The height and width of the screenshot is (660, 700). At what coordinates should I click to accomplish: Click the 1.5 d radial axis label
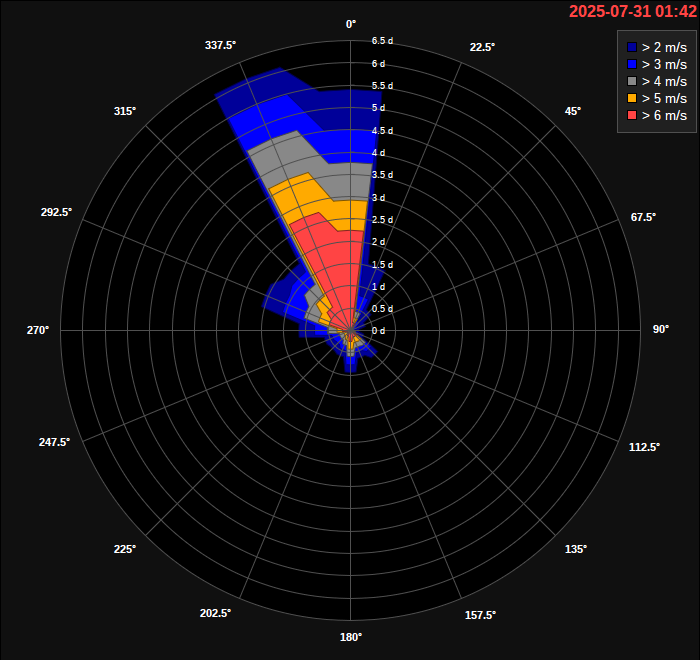(383, 265)
